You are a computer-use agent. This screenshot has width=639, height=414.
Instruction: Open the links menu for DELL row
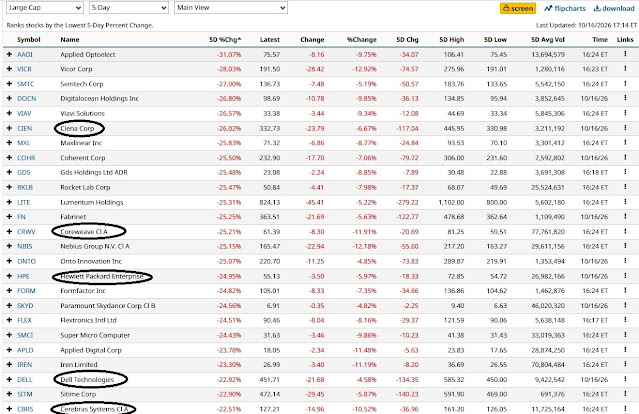tap(625, 379)
